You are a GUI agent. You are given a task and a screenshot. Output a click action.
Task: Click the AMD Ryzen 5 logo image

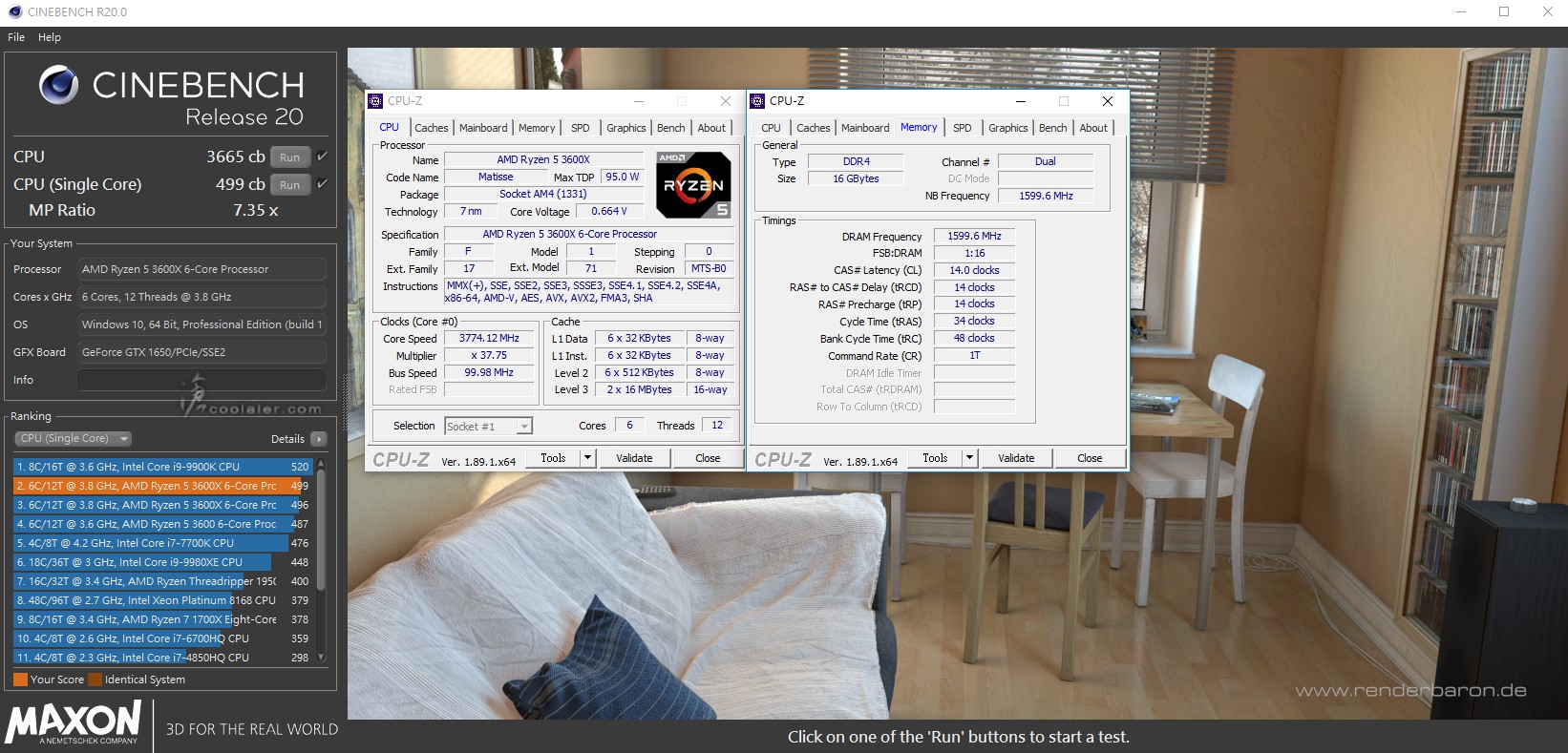point(693,184)
